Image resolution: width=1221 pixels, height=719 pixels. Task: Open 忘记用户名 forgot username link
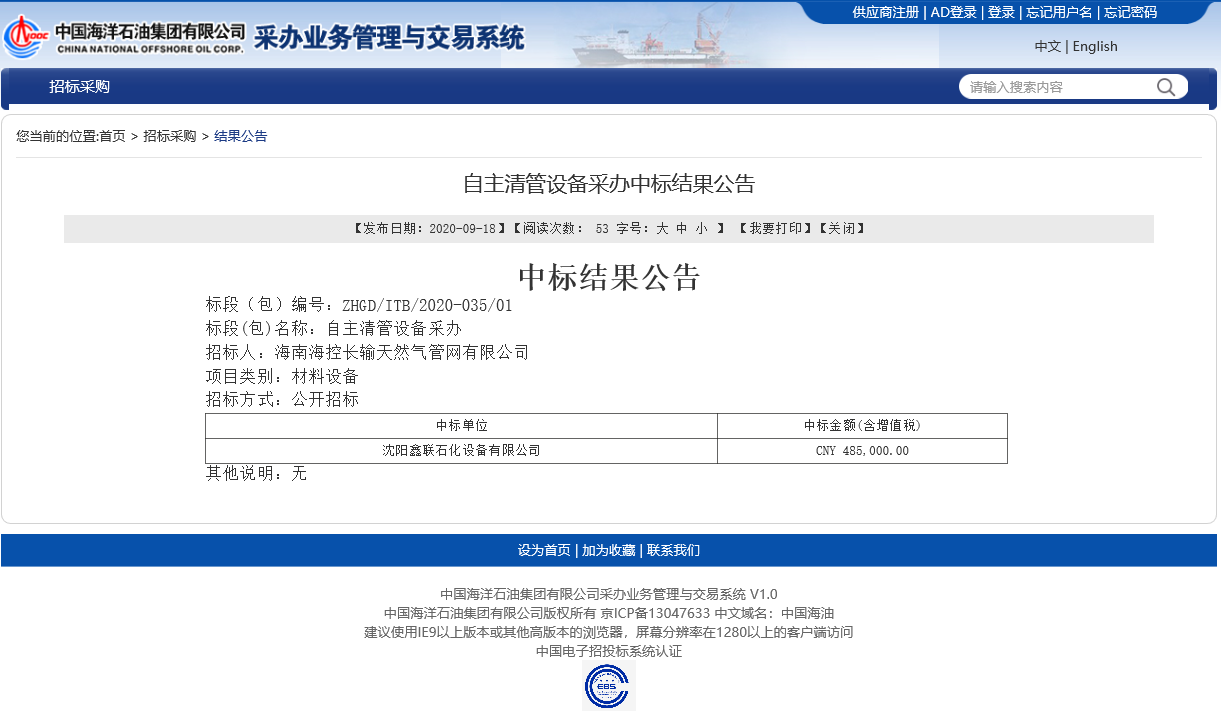1059,12
